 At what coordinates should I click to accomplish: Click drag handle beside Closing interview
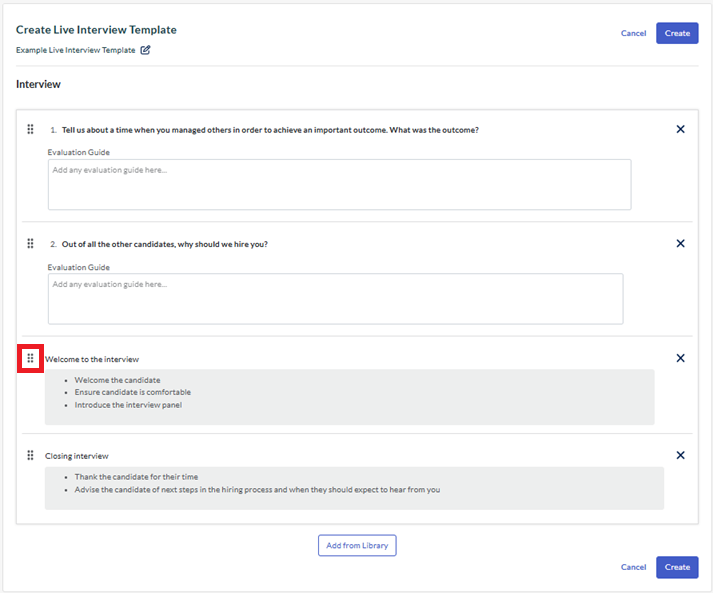click(x=30, y=455)
